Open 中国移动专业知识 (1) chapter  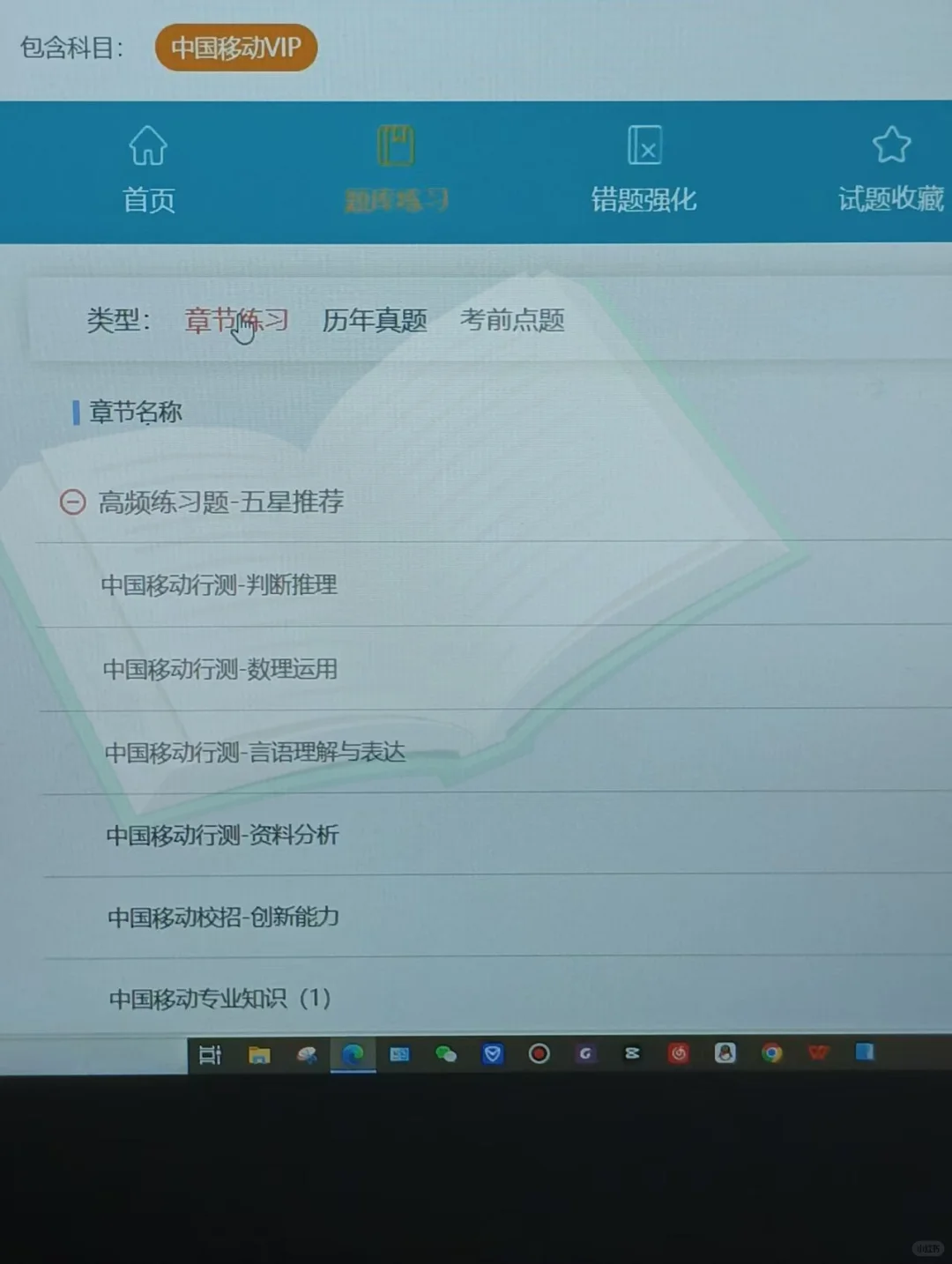219,999
